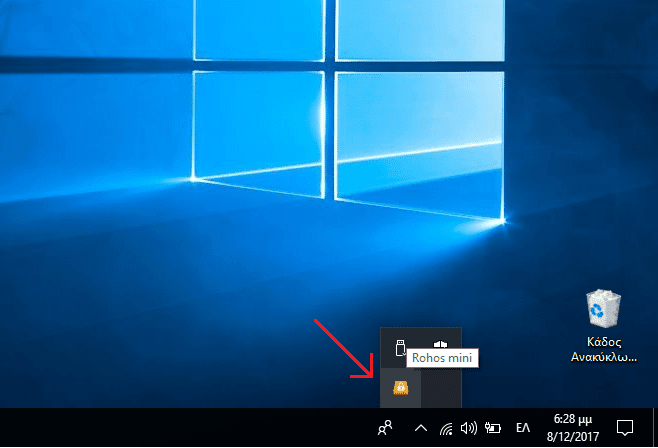Select the Recycle Bin desktop icon
658x448 pixels.
click(603, 326)
